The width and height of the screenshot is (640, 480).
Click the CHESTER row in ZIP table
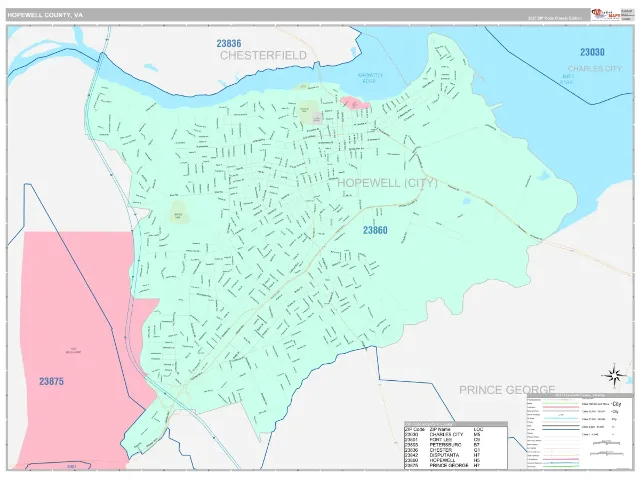[456, 450]
